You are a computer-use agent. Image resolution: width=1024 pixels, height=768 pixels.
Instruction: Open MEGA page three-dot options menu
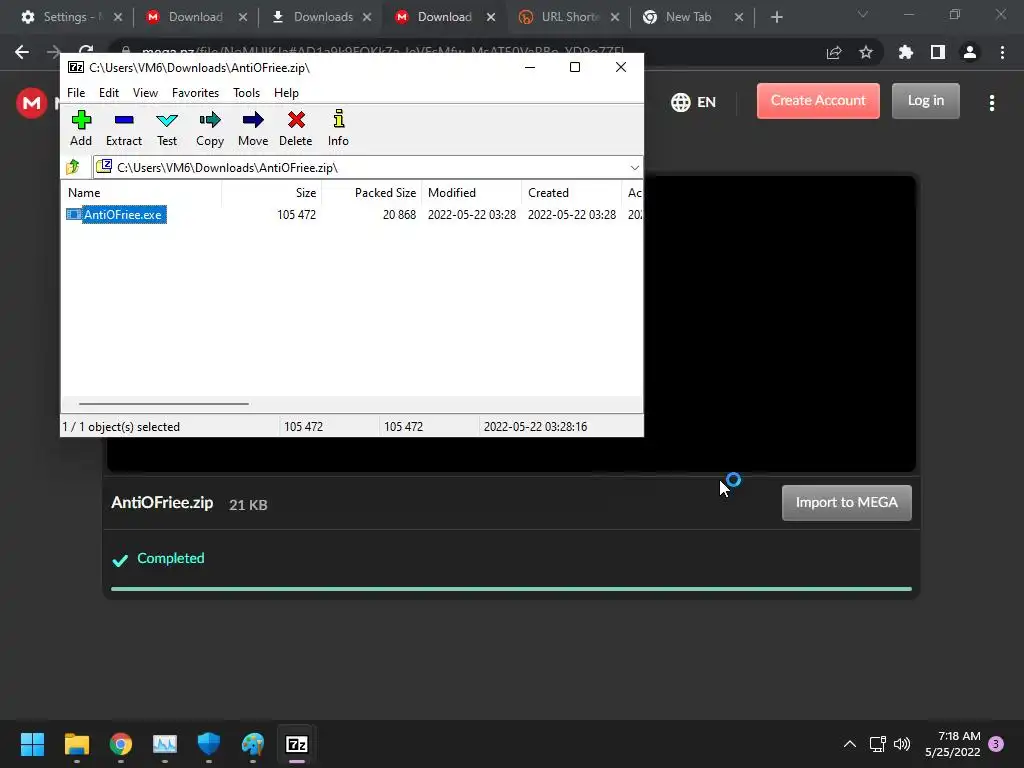(x=992, y=103)
